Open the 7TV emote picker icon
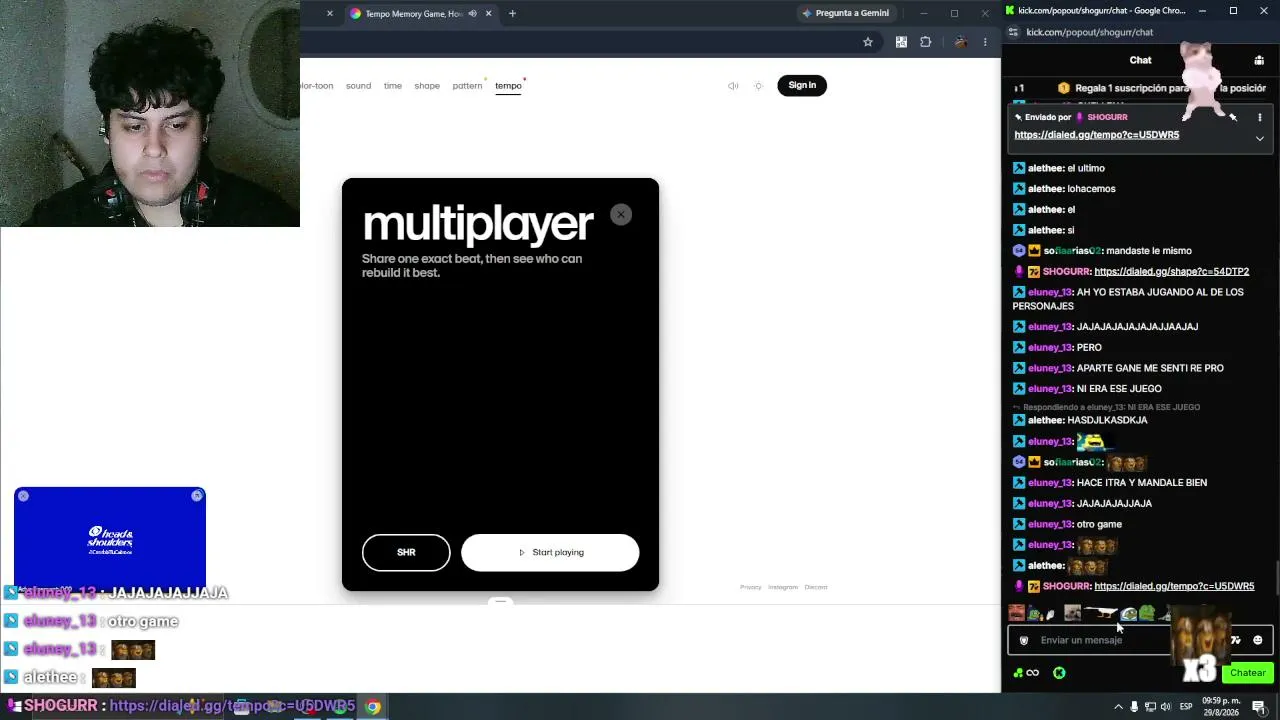The image size is (1280, 720). 1236,640
